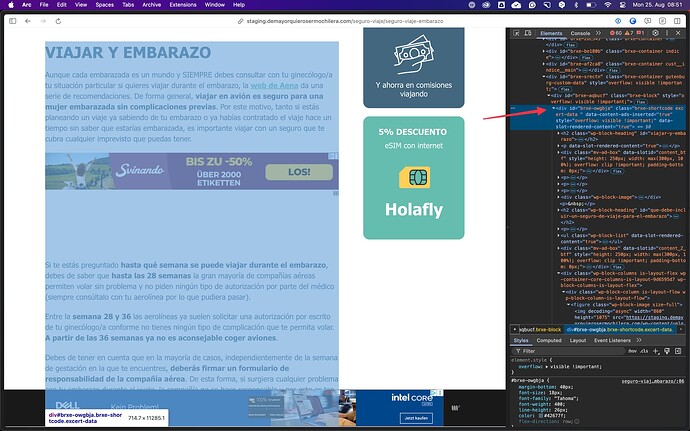
Task: Open the Archive menu in menu bar
Action: pyautogui.click(x=151, y=5)
